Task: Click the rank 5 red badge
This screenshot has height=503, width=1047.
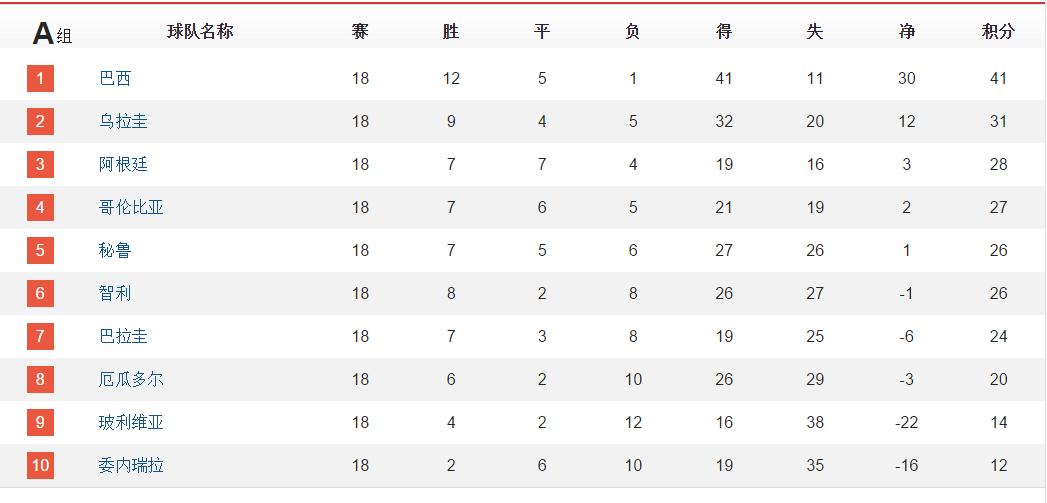Action: (40, 250)
